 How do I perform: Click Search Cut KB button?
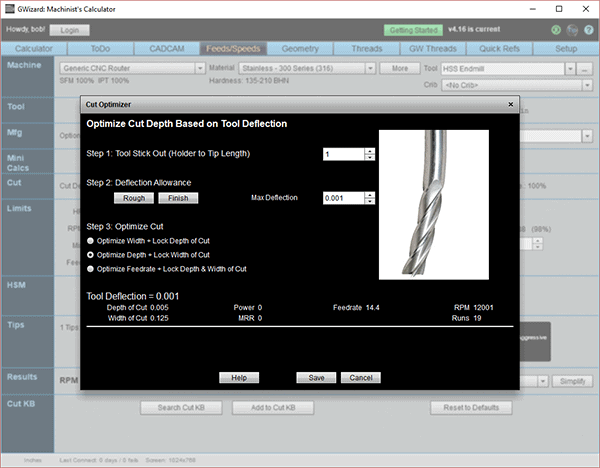(181, 408)
